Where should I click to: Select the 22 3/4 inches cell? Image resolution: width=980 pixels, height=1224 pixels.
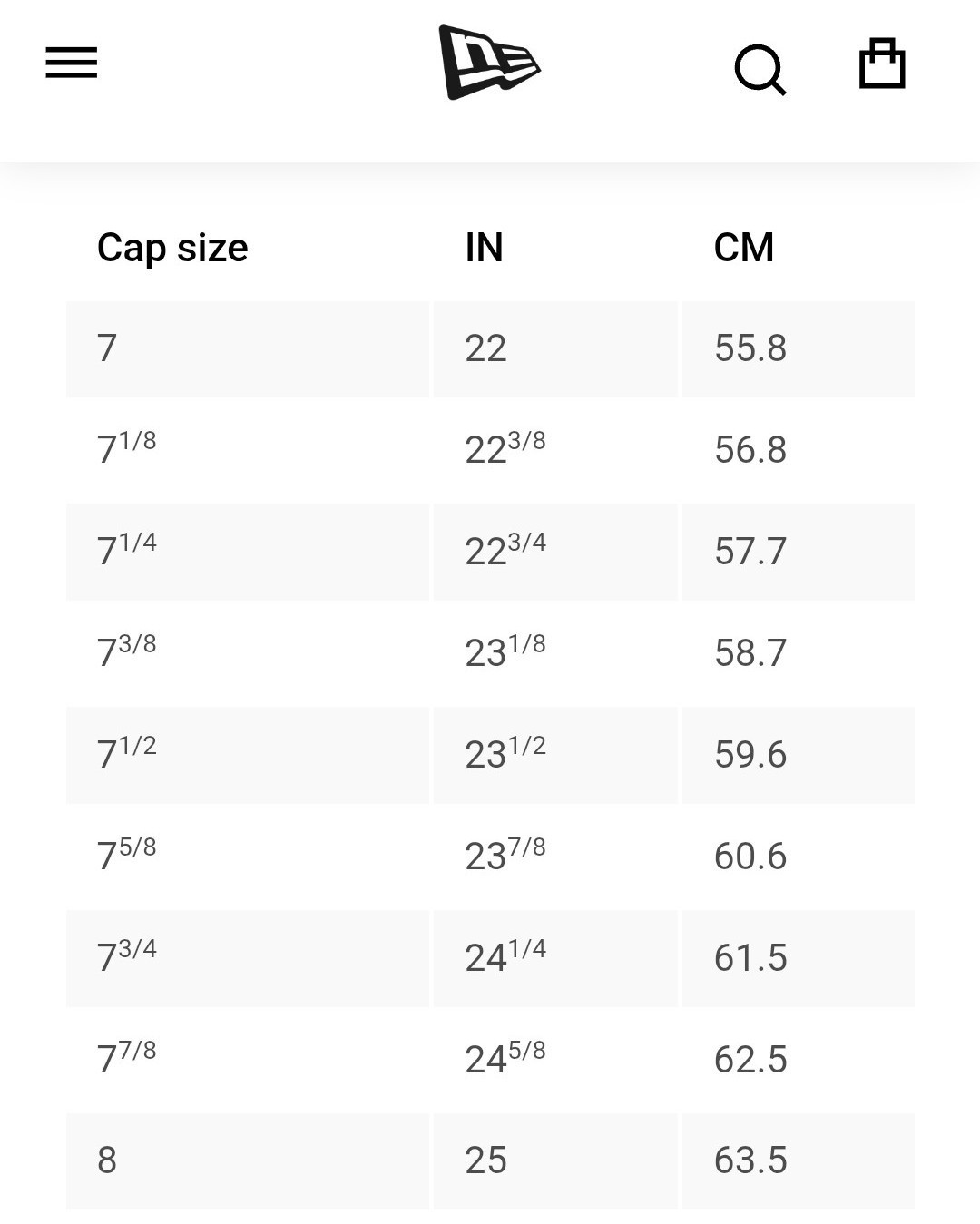(555, 552)
